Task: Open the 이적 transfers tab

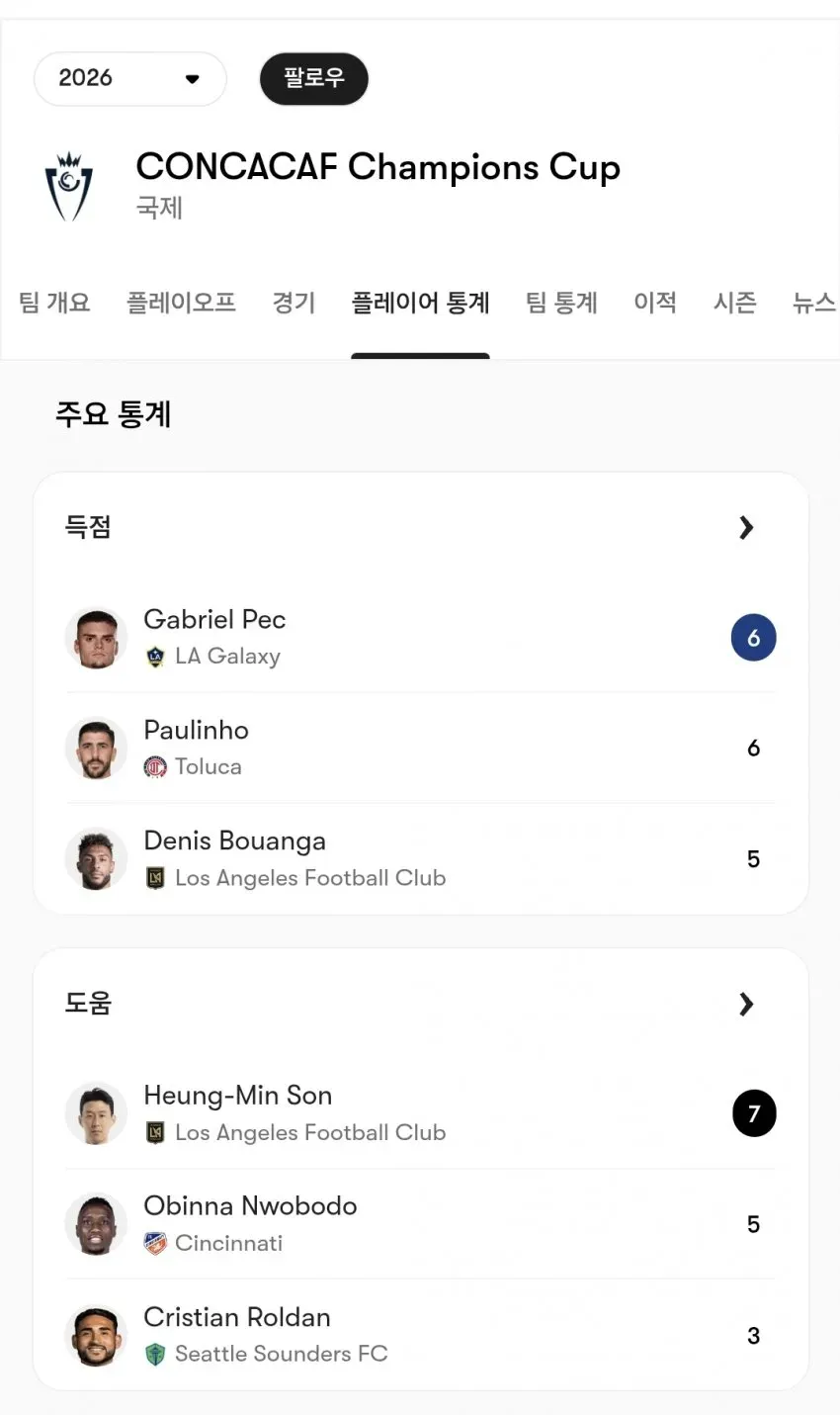Action: pyautogui.click(x=655, y=303)
